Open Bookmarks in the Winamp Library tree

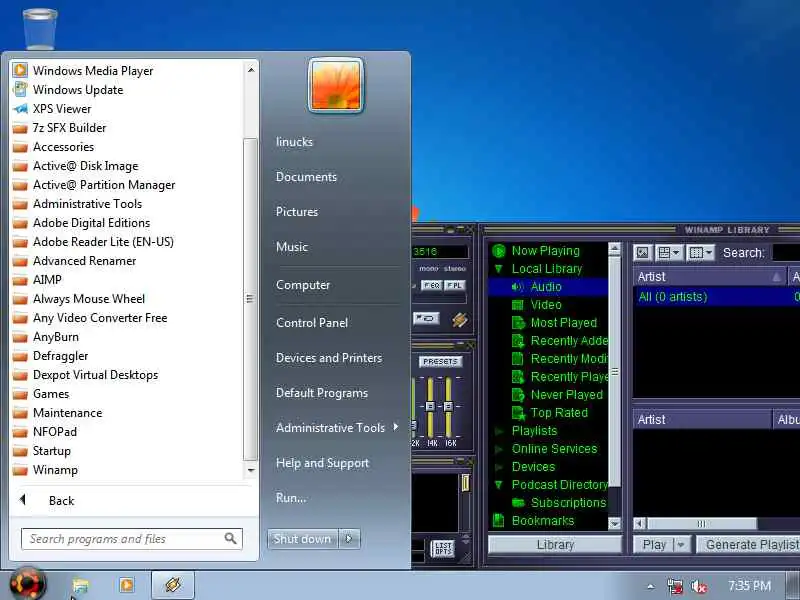542,520
